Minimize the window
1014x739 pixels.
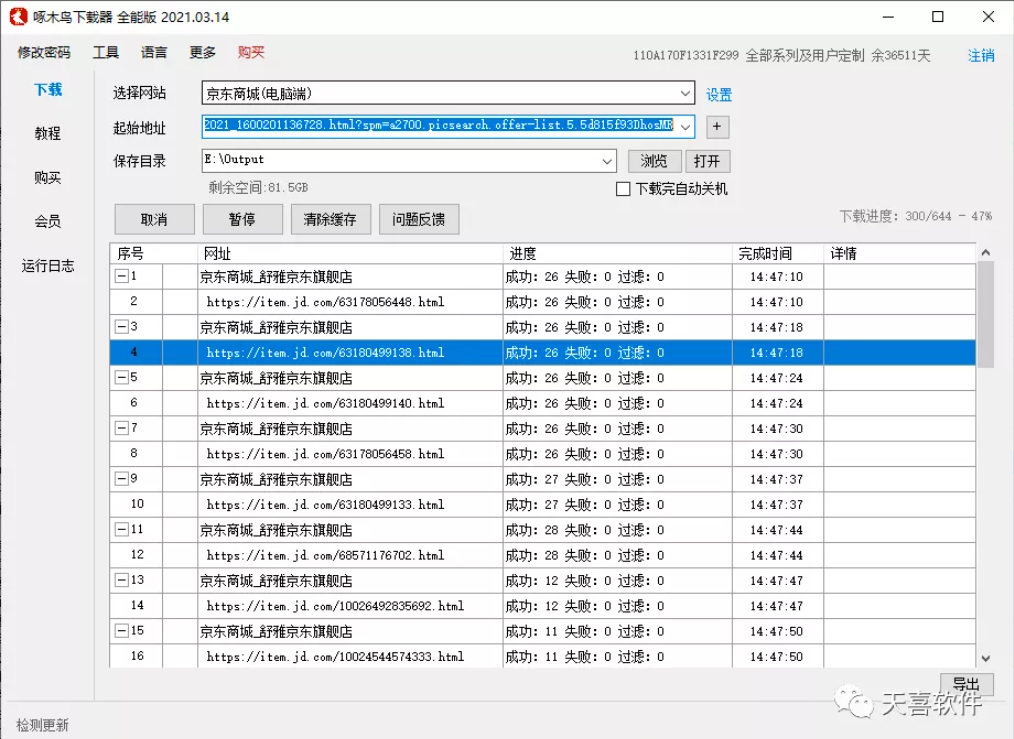point(889,17)
